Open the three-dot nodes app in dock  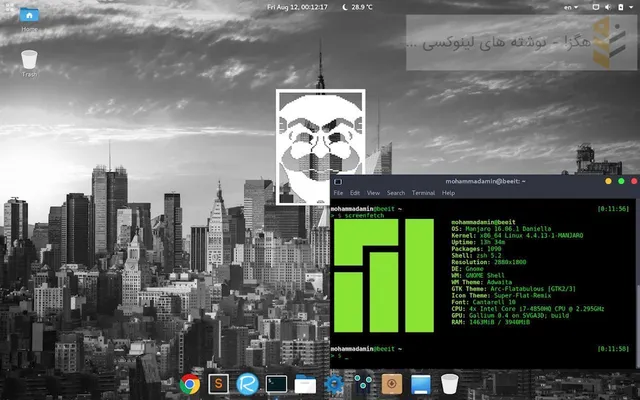[x=363, y=384]
